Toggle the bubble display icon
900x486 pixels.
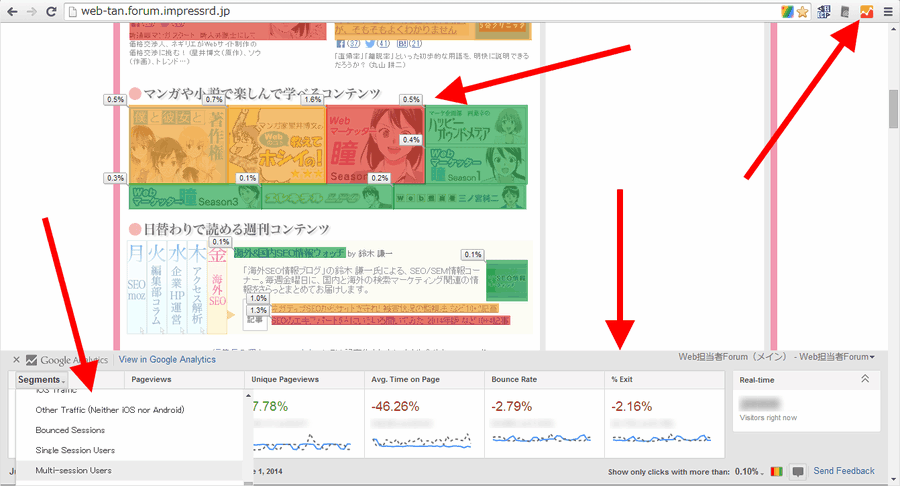[797, 472]
